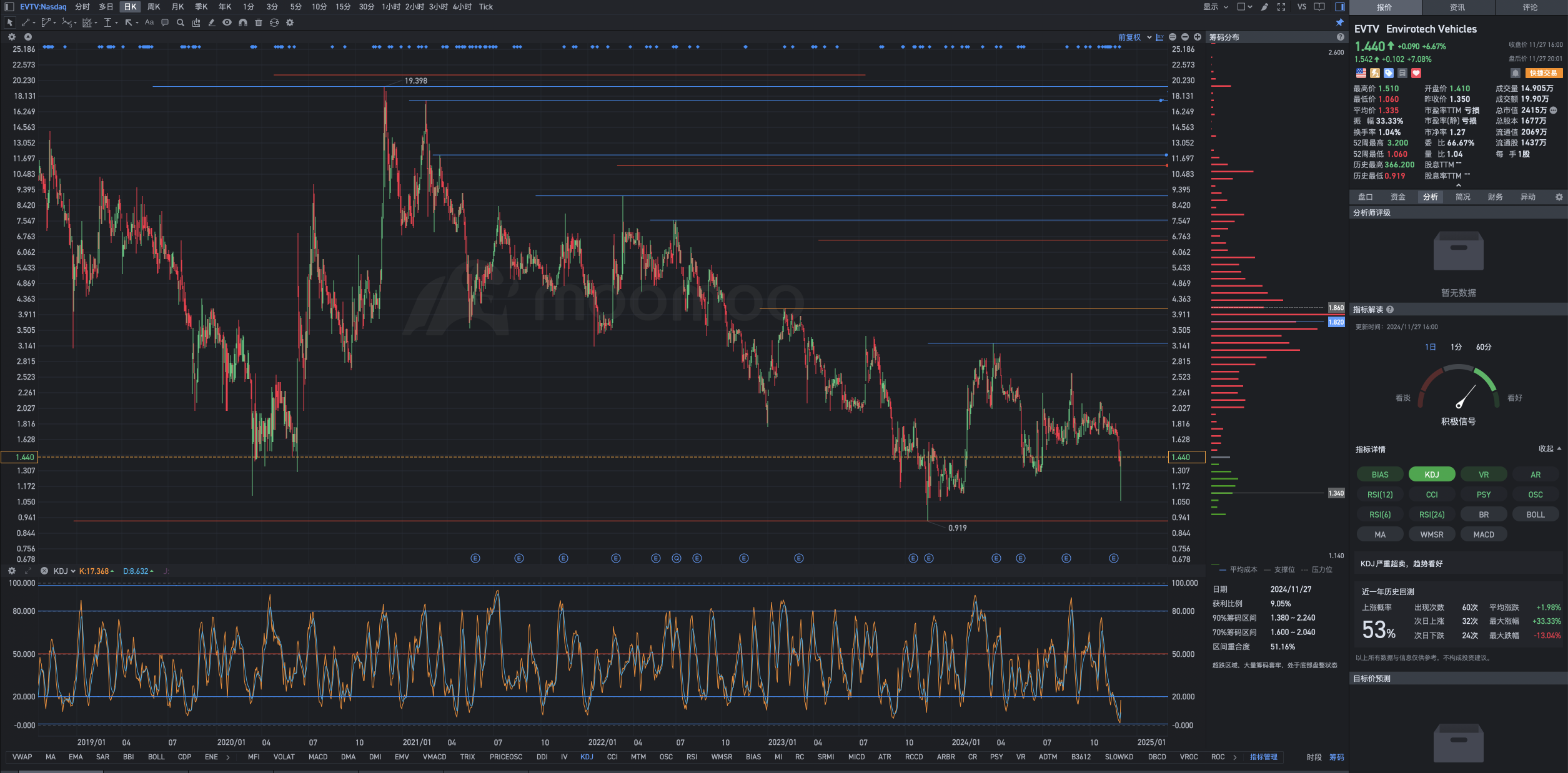The image size is (1568, 773).
Task: Click the VS compare button
Action: tap(1302, 7)
